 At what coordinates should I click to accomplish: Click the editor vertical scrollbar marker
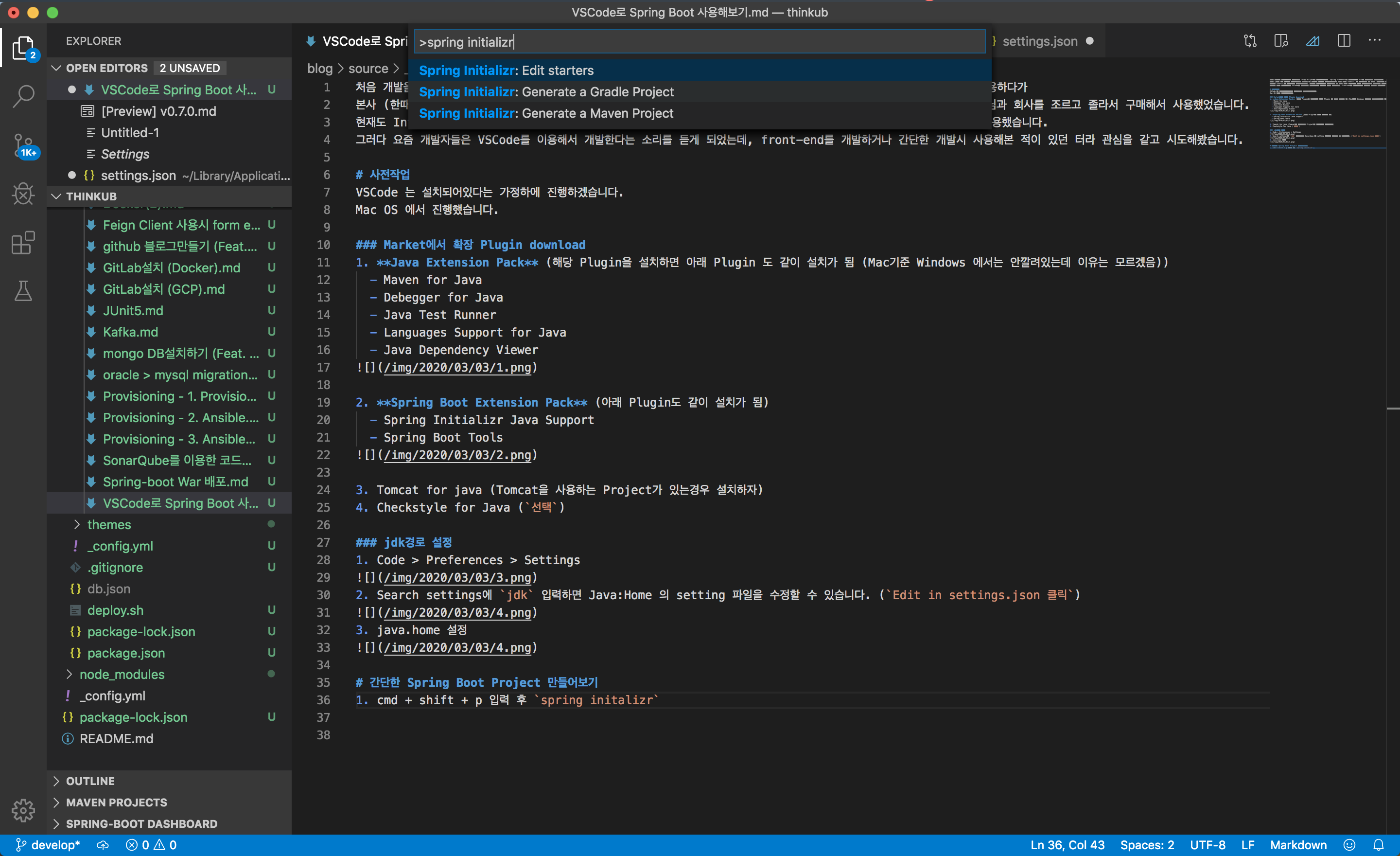tap(1393, 408)
